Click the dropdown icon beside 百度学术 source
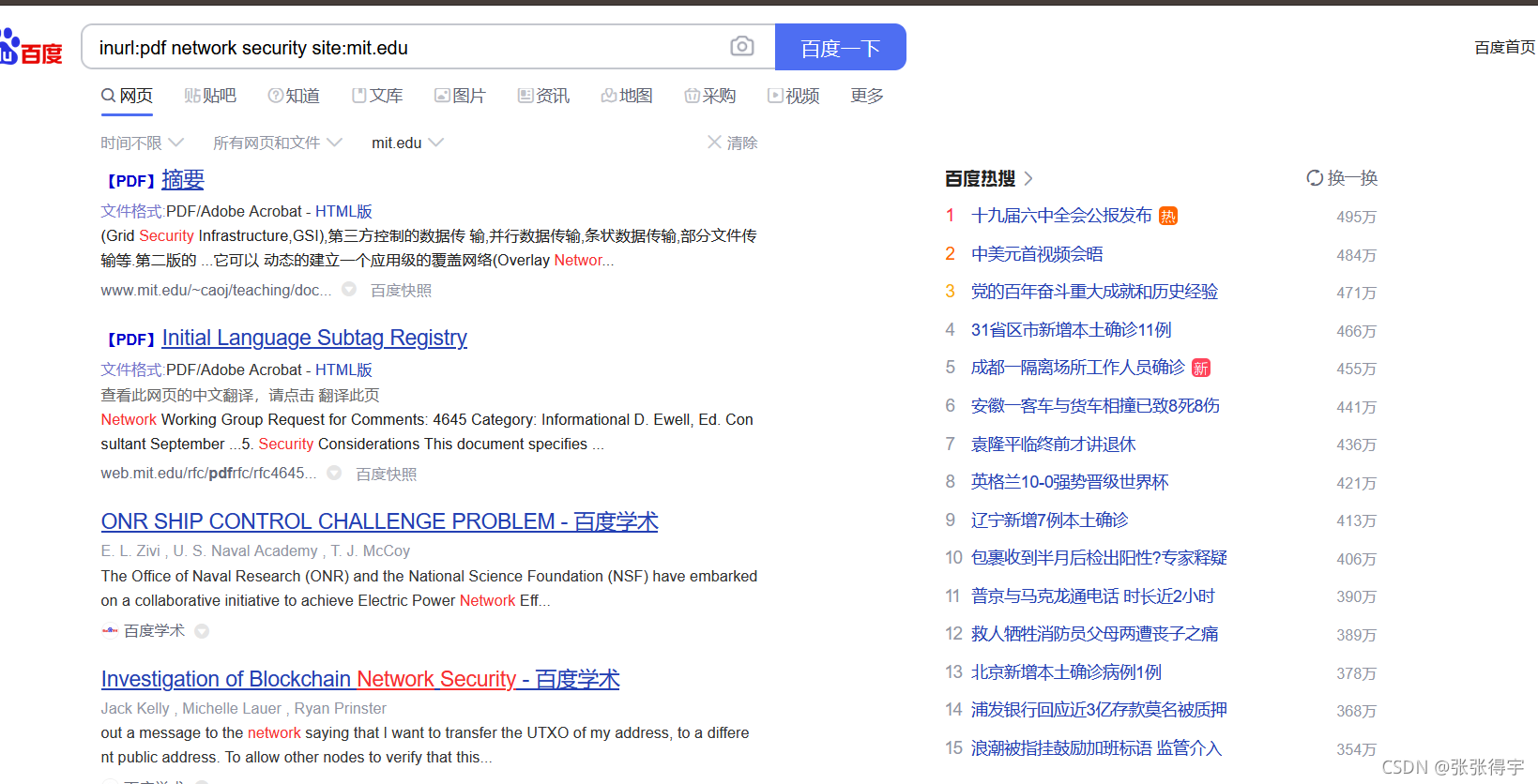The width and height of the screenshot is (1538, 784). 202,631
